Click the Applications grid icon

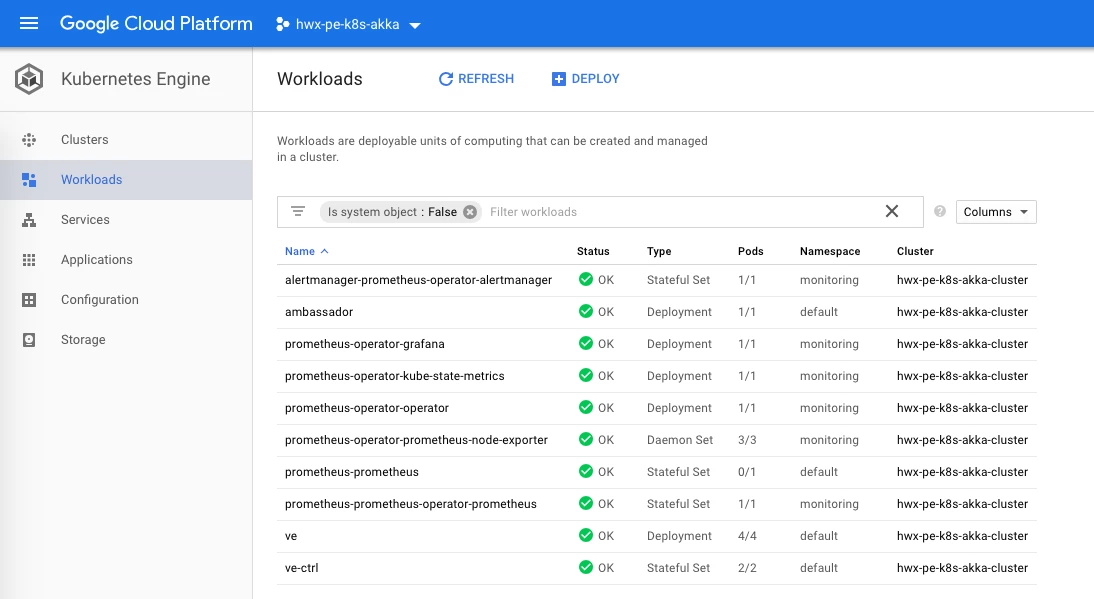tap(29, 259)
